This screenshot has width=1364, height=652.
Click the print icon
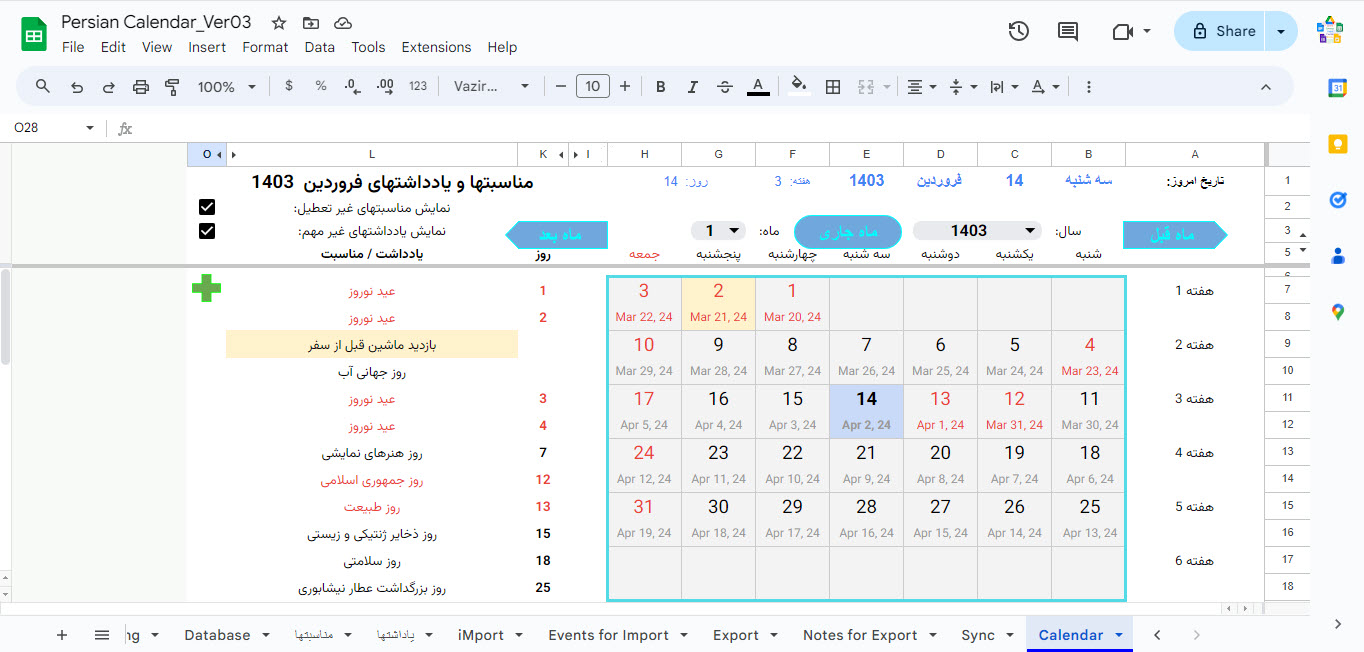click(x=141, y=87)
